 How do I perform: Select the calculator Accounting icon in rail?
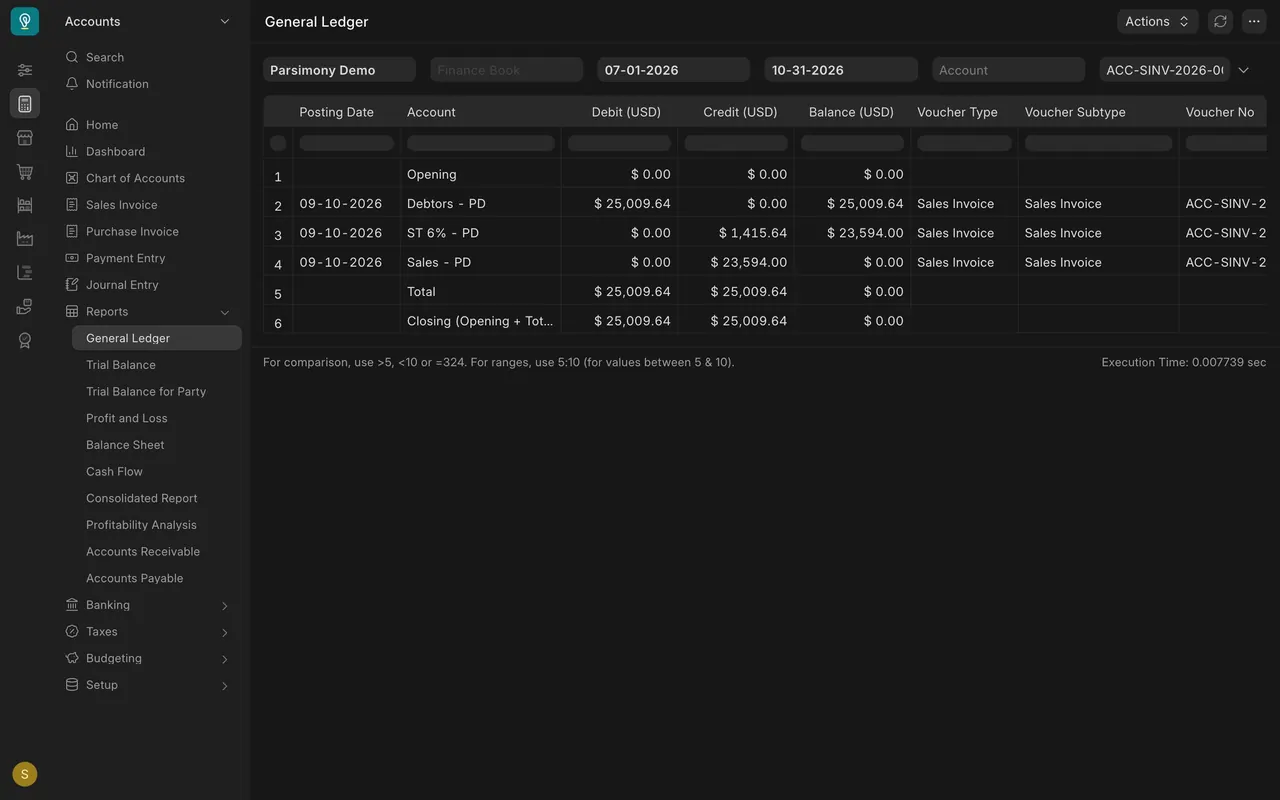pos(25,103)
